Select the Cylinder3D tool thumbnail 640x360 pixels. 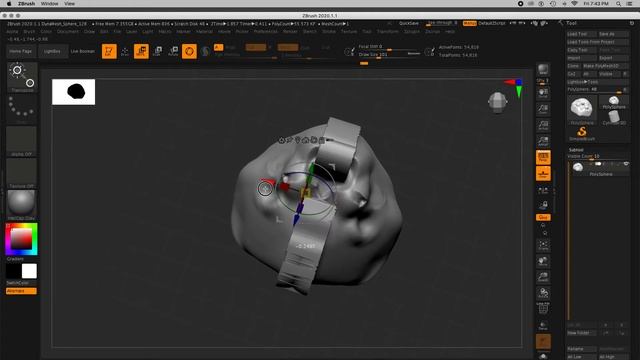(x=614, y=117)
